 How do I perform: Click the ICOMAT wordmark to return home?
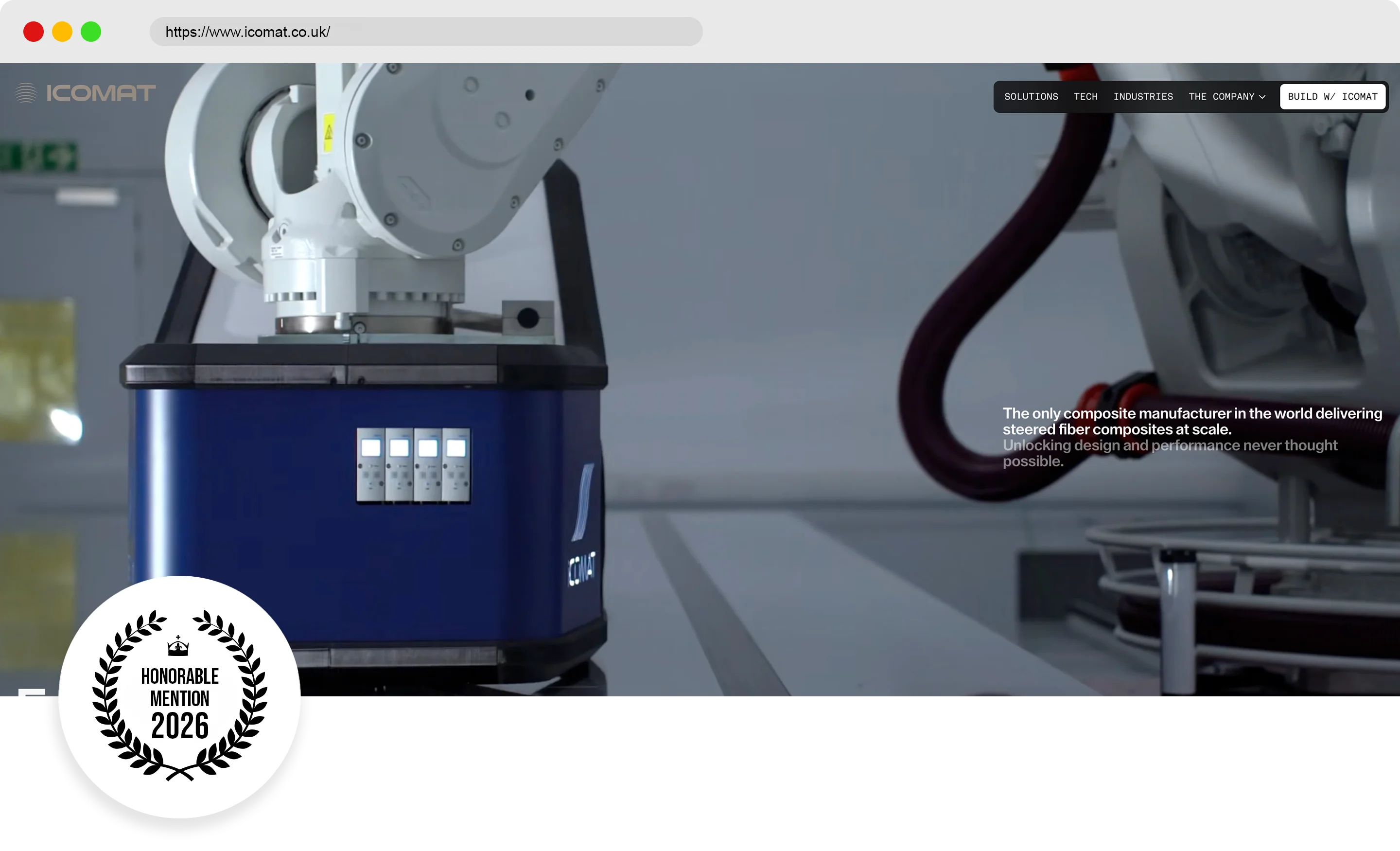coord(102,93)
